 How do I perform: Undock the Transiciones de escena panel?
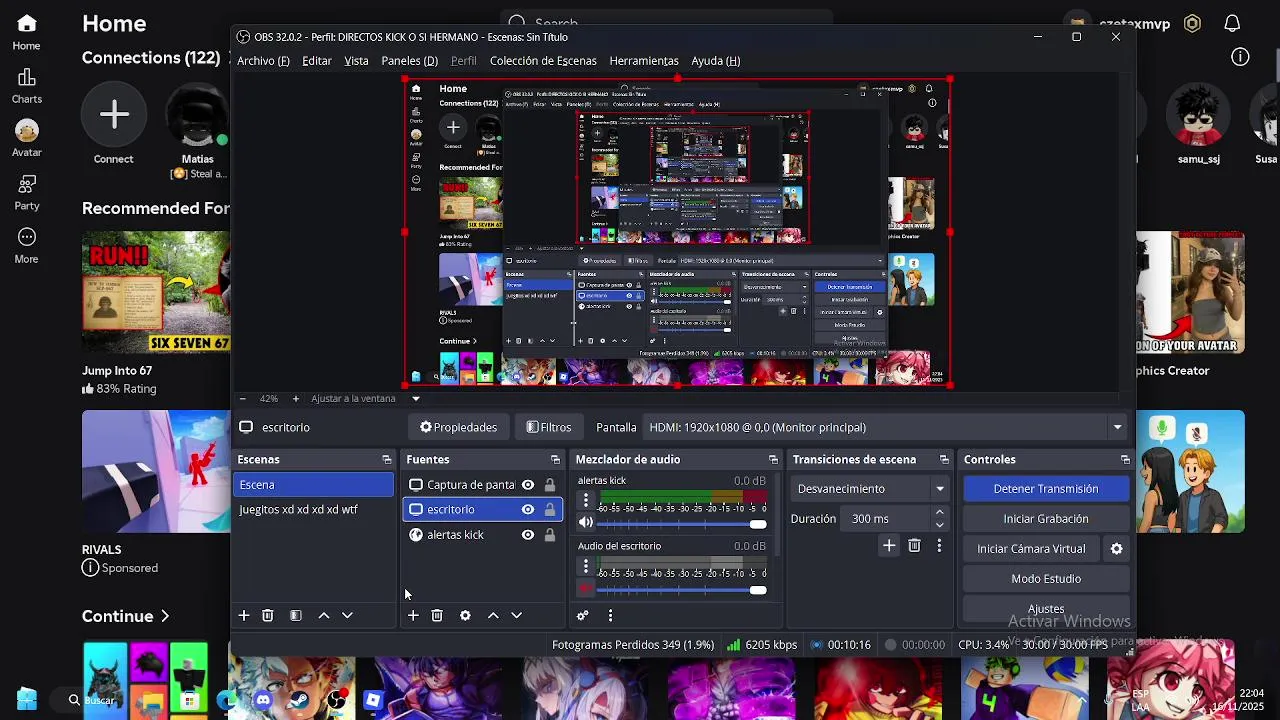944,460
